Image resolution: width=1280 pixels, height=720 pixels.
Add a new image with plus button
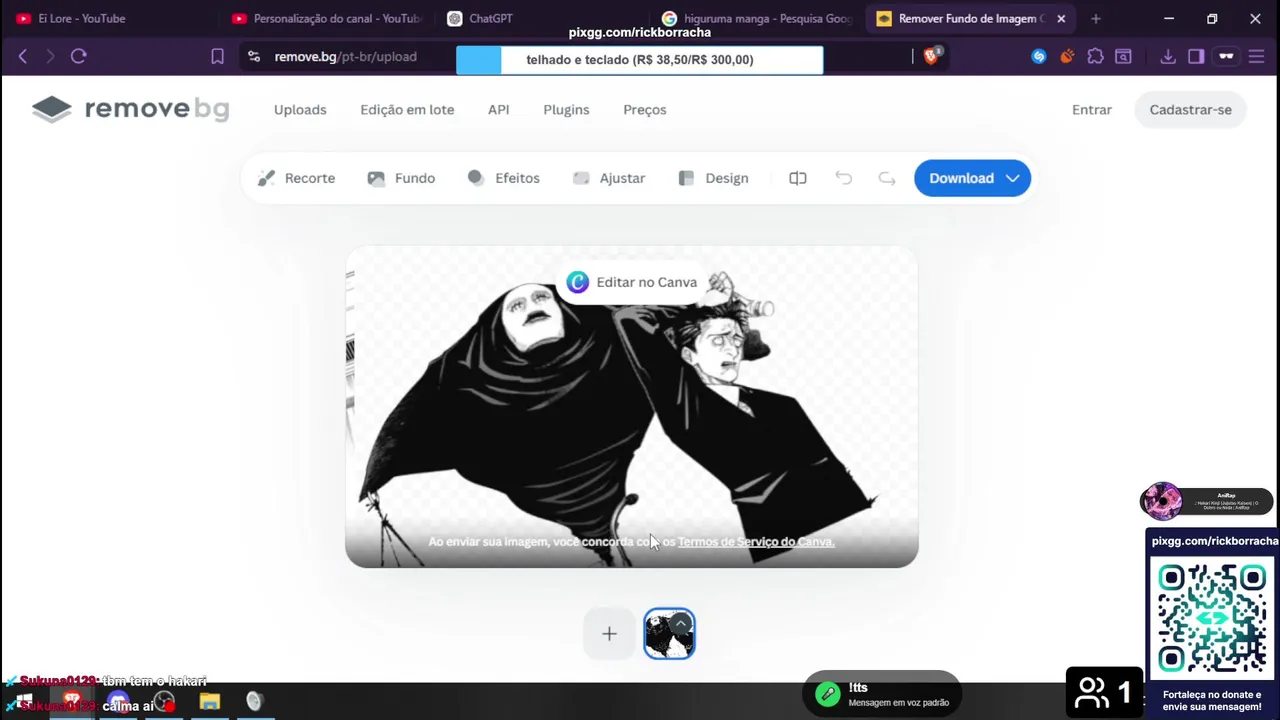609,633
